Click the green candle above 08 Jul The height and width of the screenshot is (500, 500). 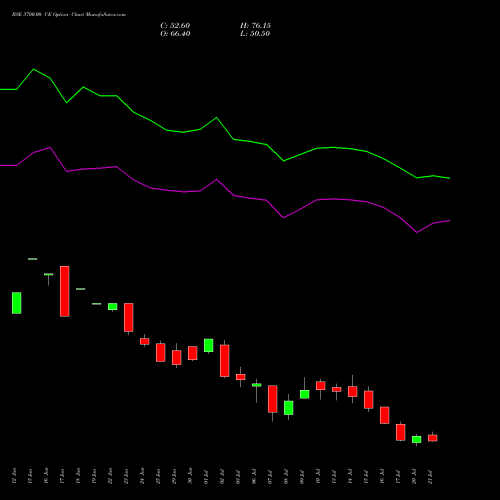(x=289, y=408)
